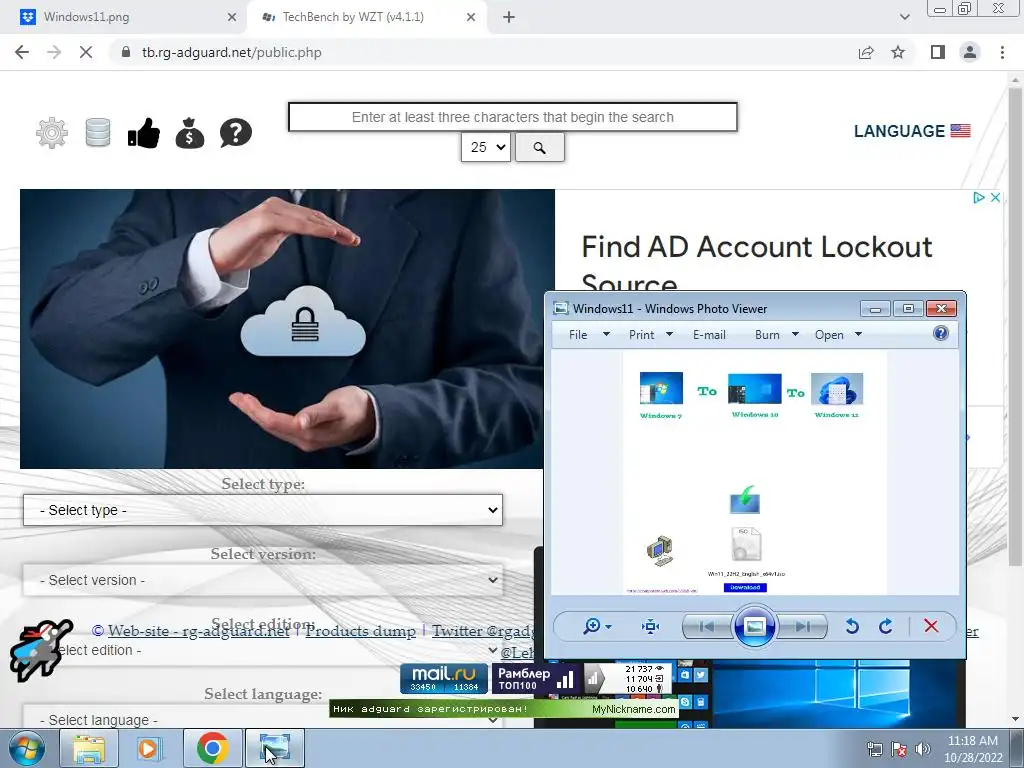Close the Windows11.png tab
Viewport: 1024px width, 768px height.
click(232, 17)
